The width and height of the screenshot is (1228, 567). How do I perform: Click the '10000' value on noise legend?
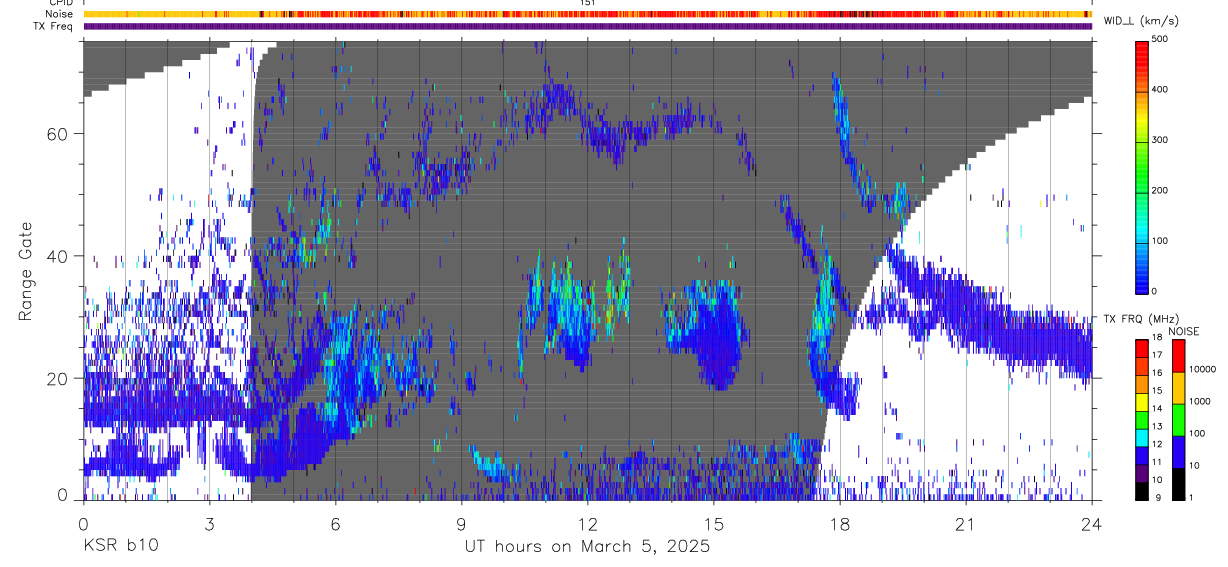pos(1202,371)
